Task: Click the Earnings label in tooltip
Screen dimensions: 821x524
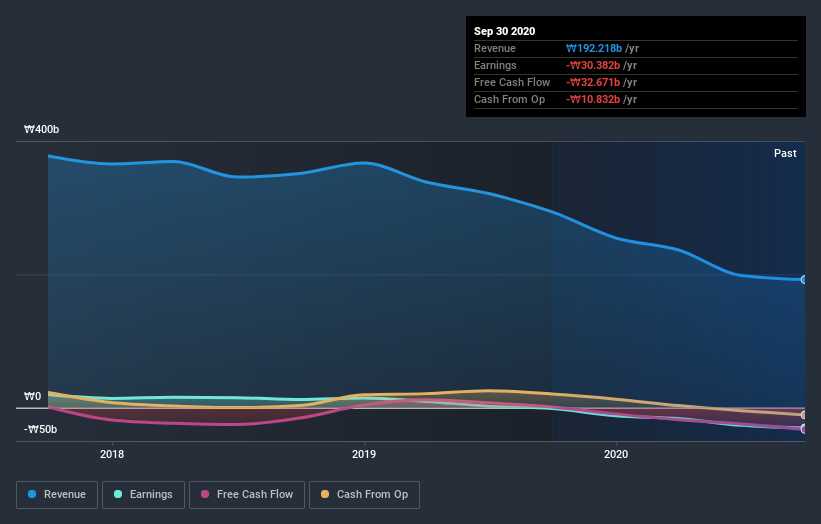Action: pyautogui.click(x=495, y=65)
